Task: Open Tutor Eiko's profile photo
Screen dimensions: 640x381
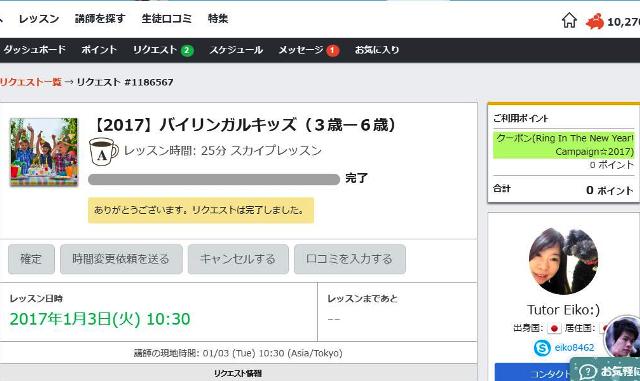Action: click(563, 261)
